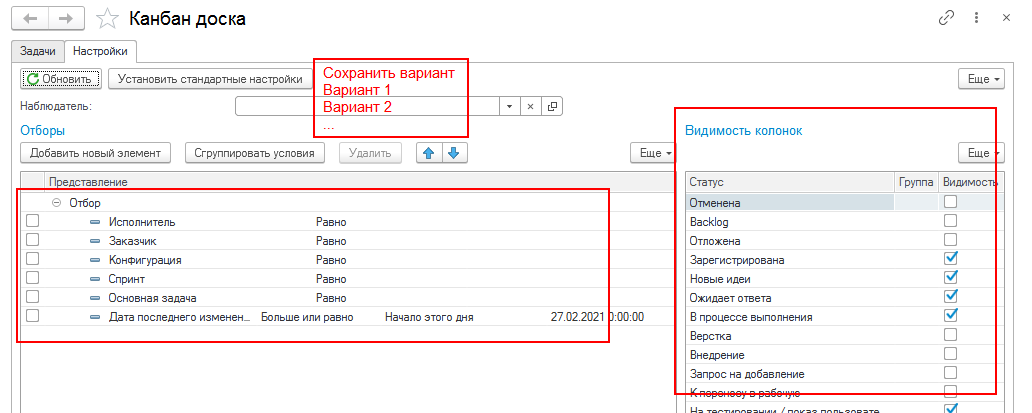1032x413 pixels.
Task: Uncheck visibility for Новые идеи
Action: click(x=950, y=278)
